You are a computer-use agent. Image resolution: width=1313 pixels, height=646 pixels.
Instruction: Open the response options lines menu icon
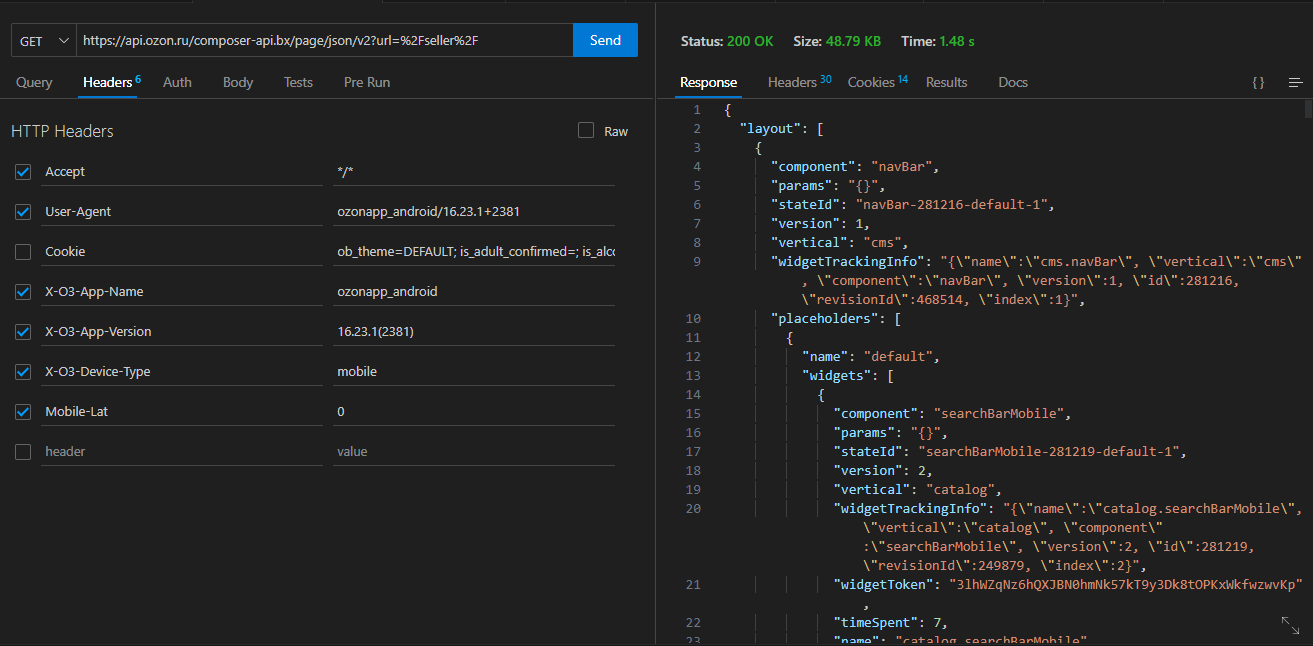coord(1295,83)
